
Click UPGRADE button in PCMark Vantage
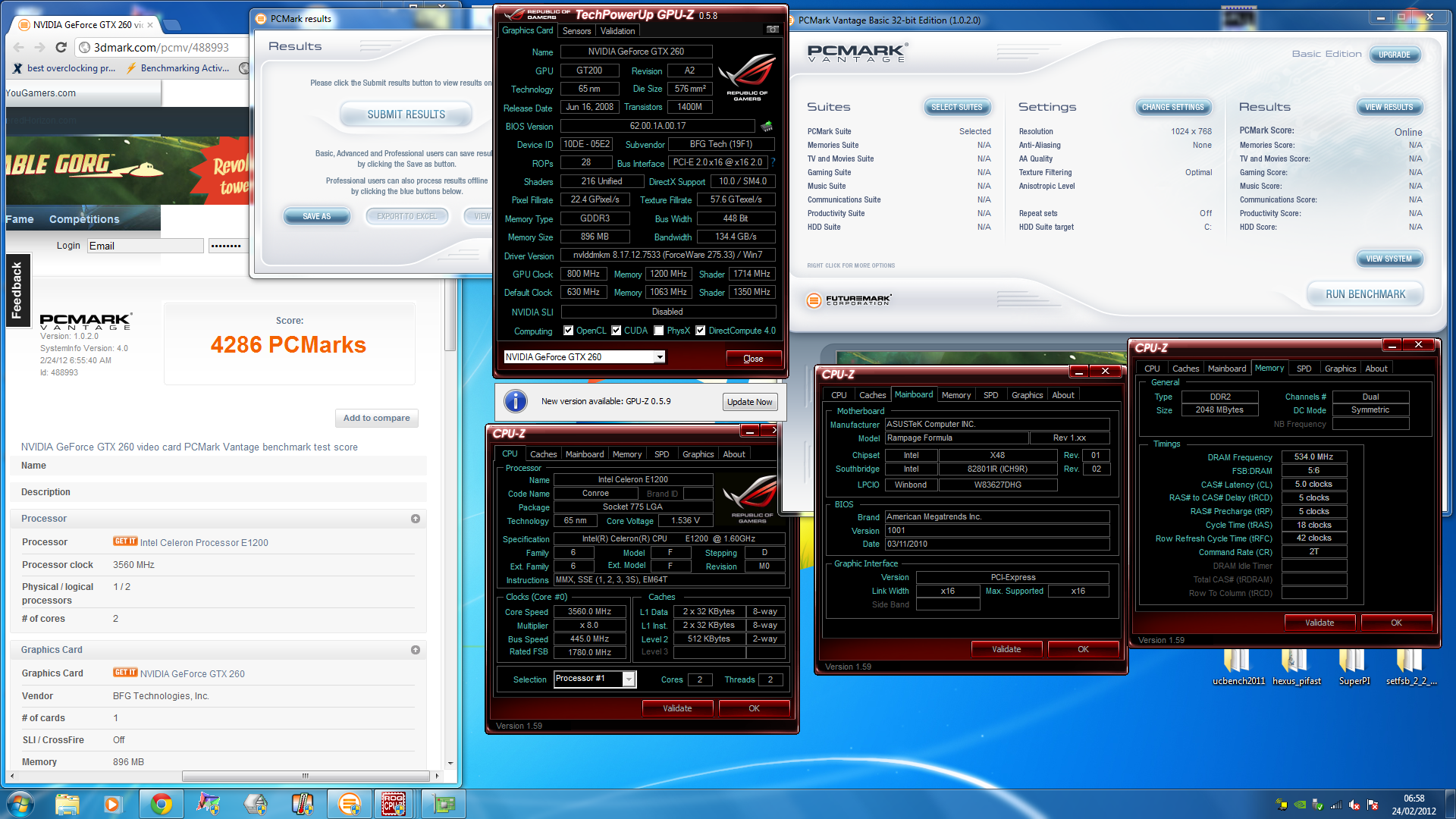coord(1395,55)
